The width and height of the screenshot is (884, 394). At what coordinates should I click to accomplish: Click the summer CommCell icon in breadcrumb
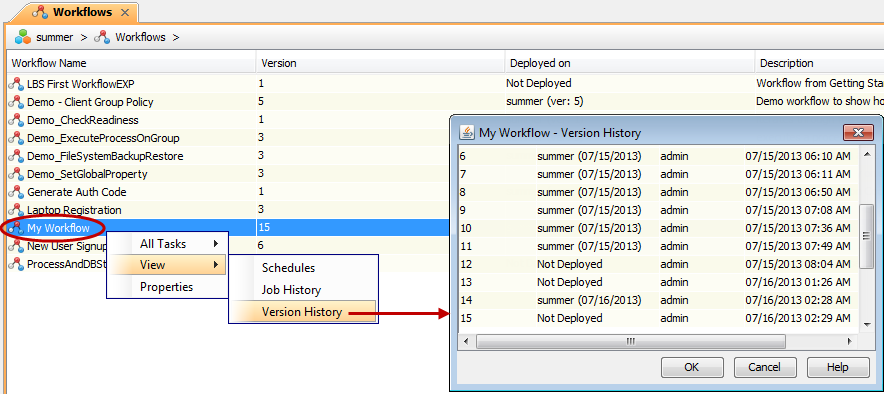(x=23, y=37)
